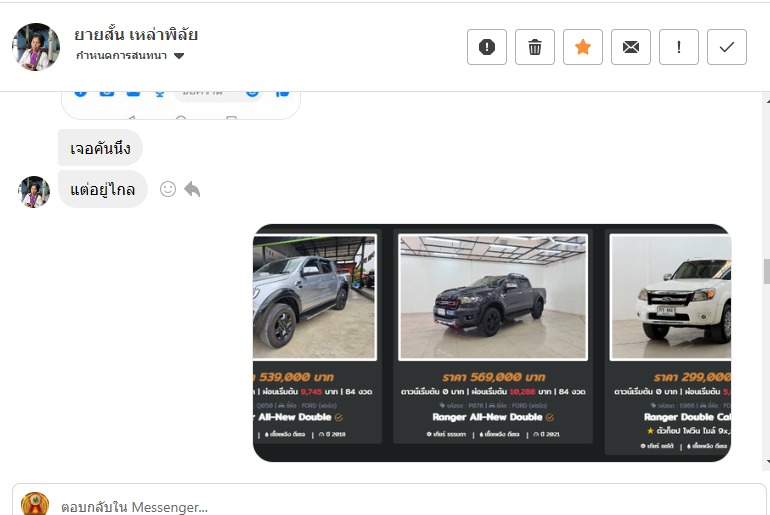Reply to "แต่อยู่ไกล" message with arrow icon
Viewport: 770px width, 515px height.
(x=192, y=189)
